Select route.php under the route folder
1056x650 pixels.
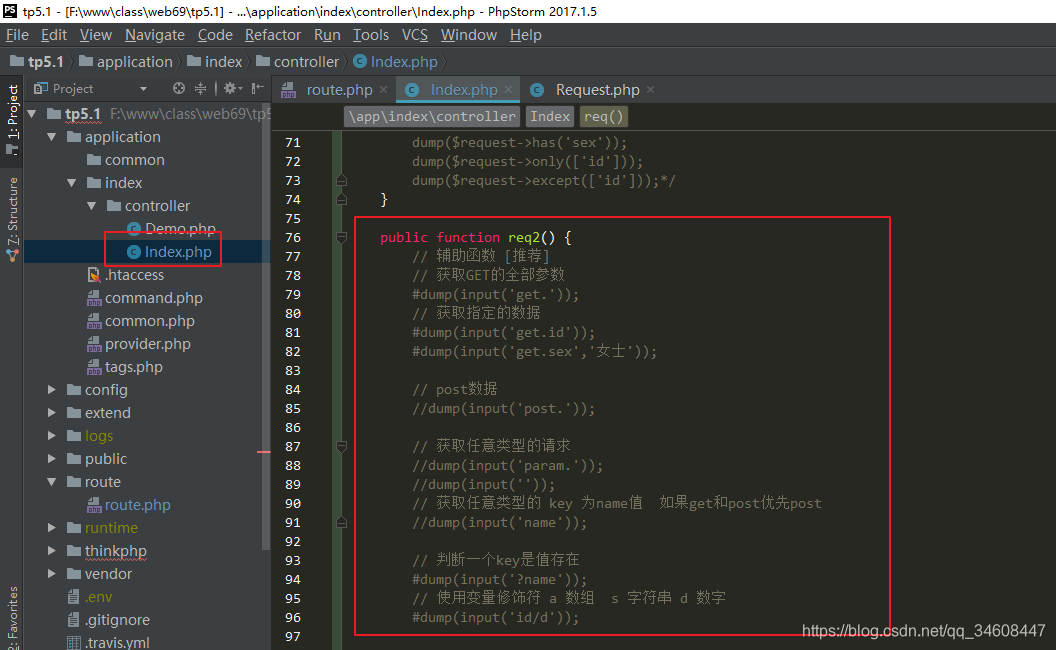tap(129, 504)
